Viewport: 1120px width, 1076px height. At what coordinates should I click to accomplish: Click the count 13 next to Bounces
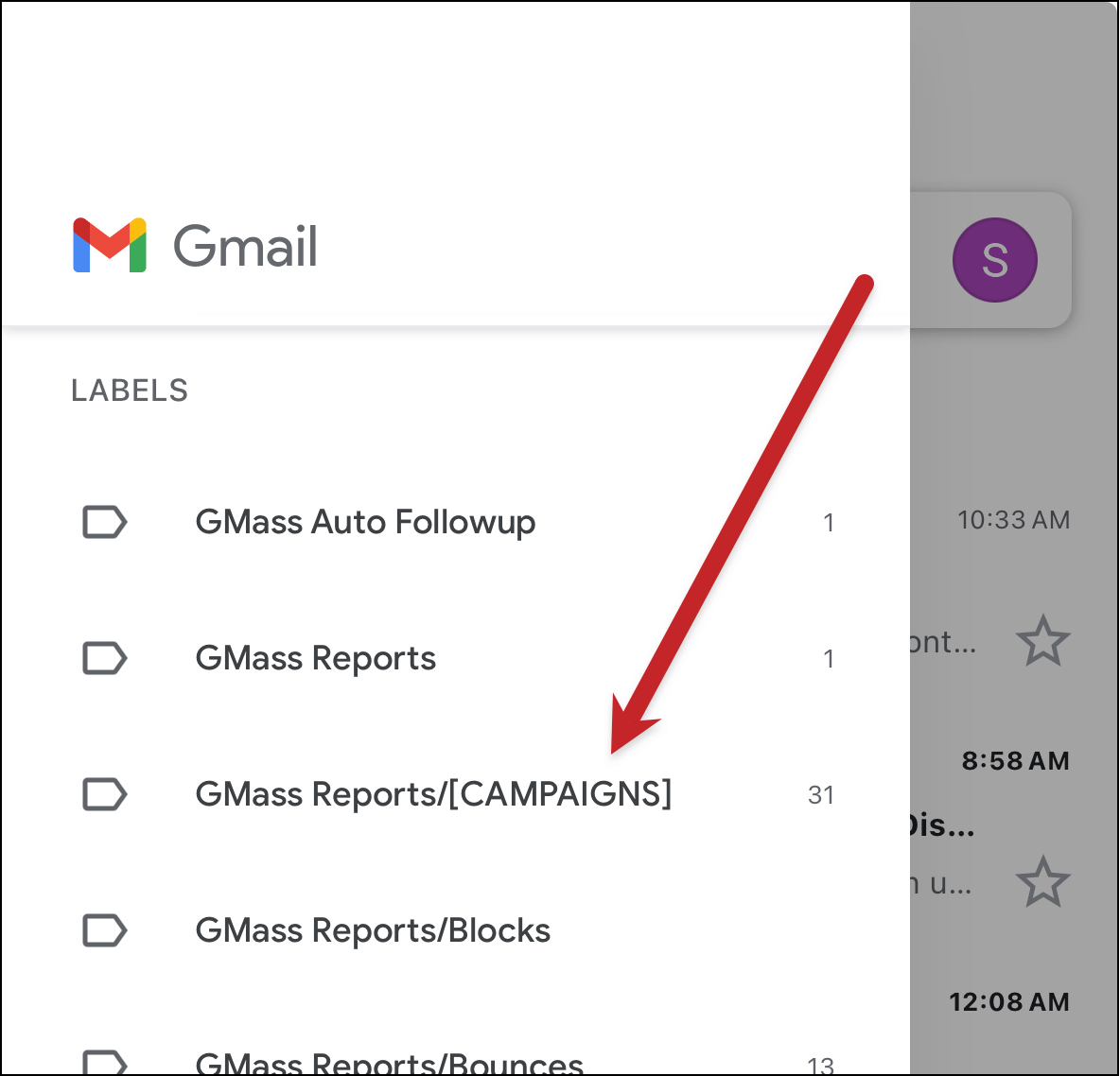pyautogui.click(x=821, y=1066)
